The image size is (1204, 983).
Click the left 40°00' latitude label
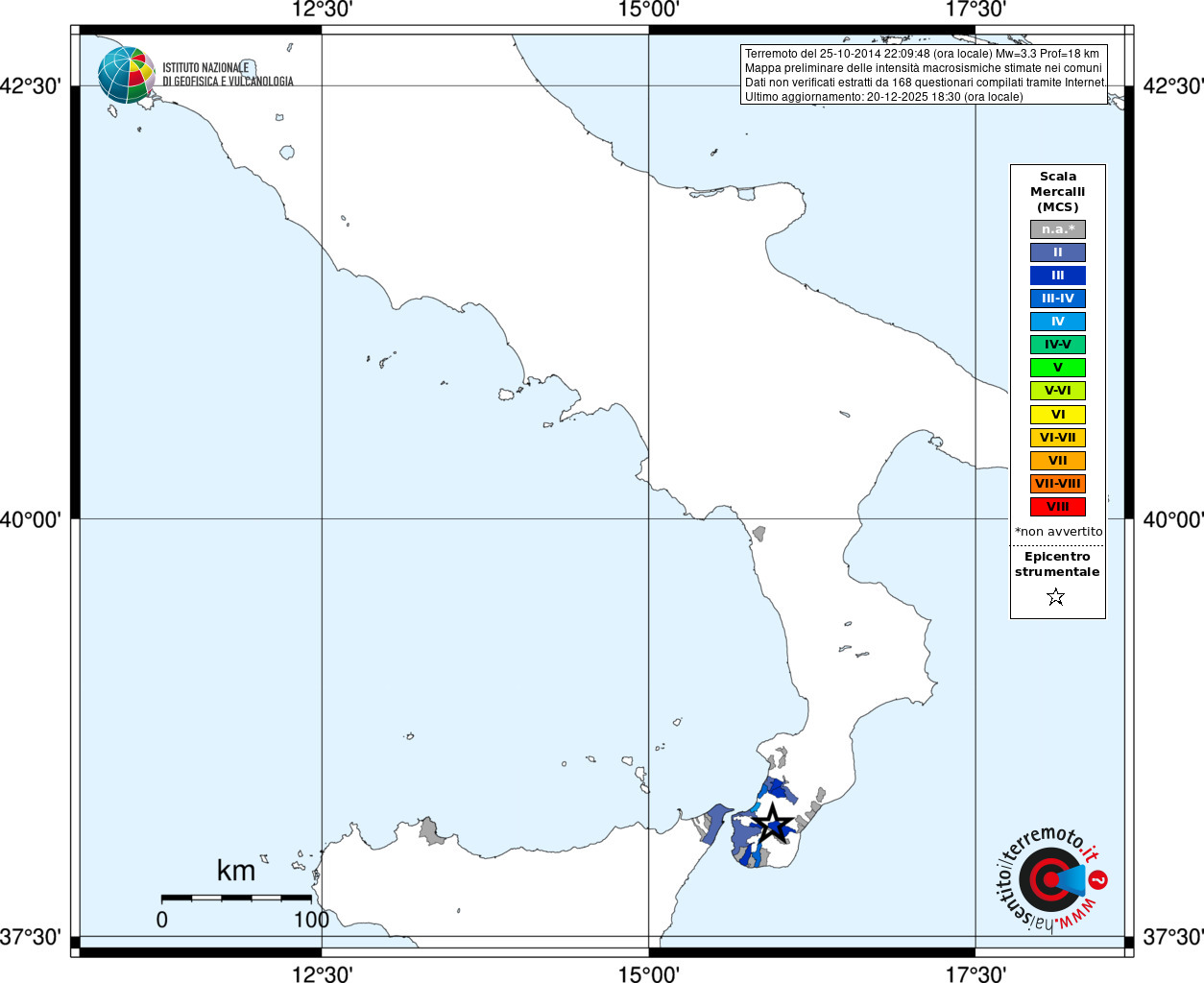(31, 519)
